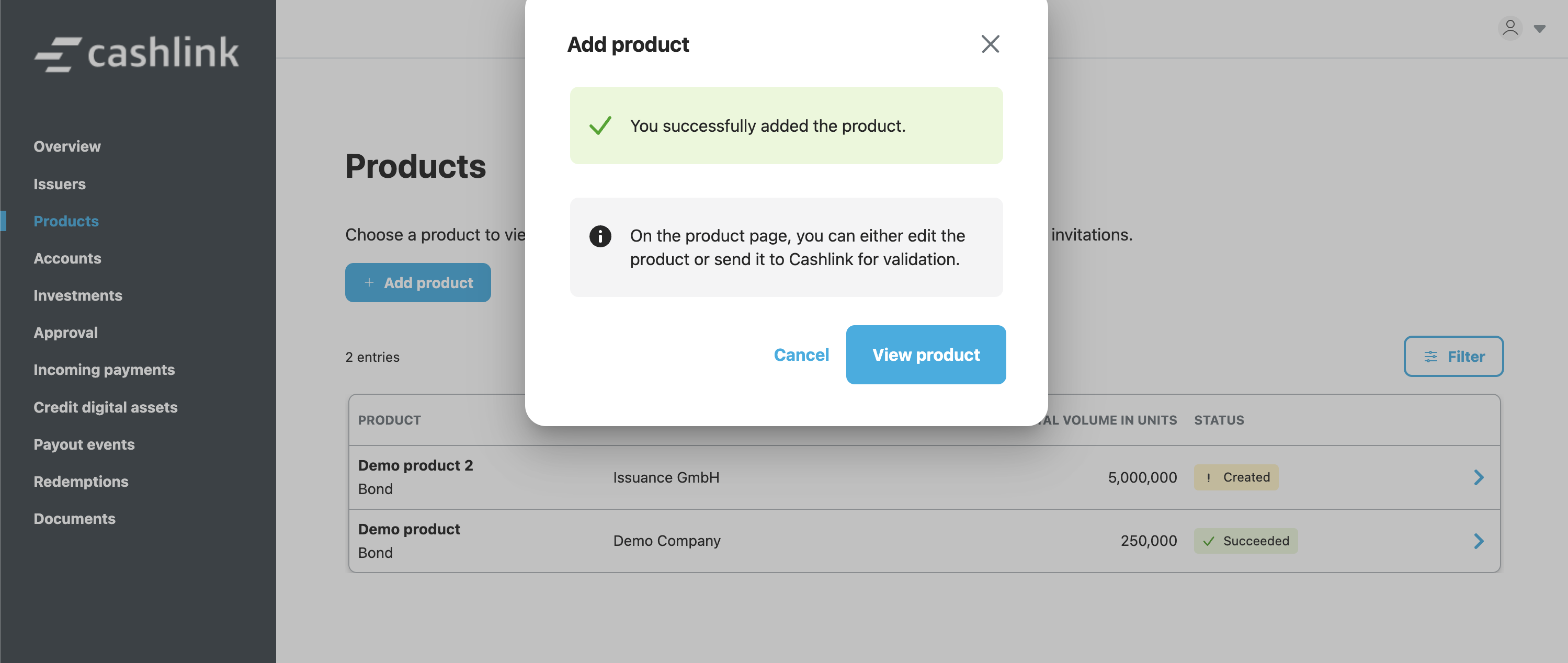The width and height of the screenshot is (1568, 663).
Task: Click the info icon in the dialog
Action: pyautogui.click(x=600, y=236)
